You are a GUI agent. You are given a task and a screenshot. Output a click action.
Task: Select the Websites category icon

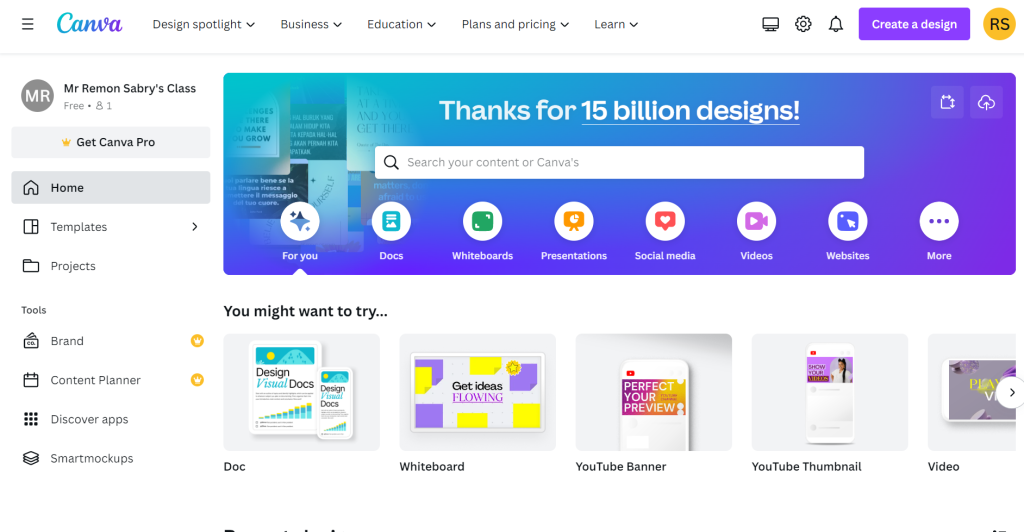click(x=848, y=221)
